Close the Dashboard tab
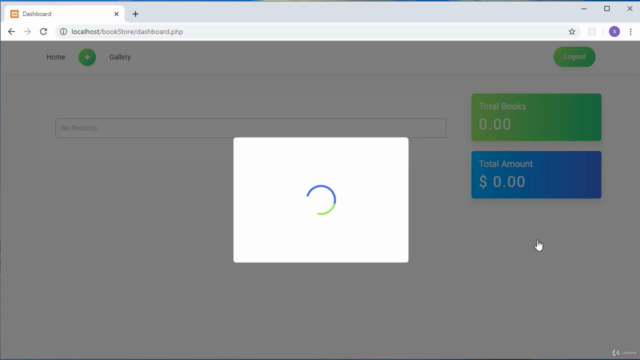This screenshot has width=640, height=360. (x=116, y=14)
